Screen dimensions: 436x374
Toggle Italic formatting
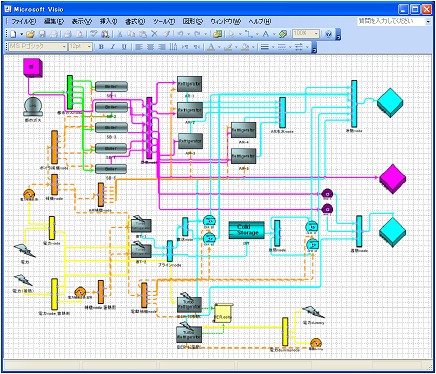(x=113, y=47)
